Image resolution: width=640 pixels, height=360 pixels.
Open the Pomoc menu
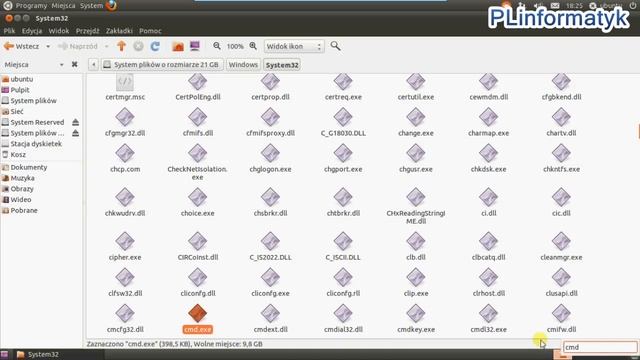150,31
